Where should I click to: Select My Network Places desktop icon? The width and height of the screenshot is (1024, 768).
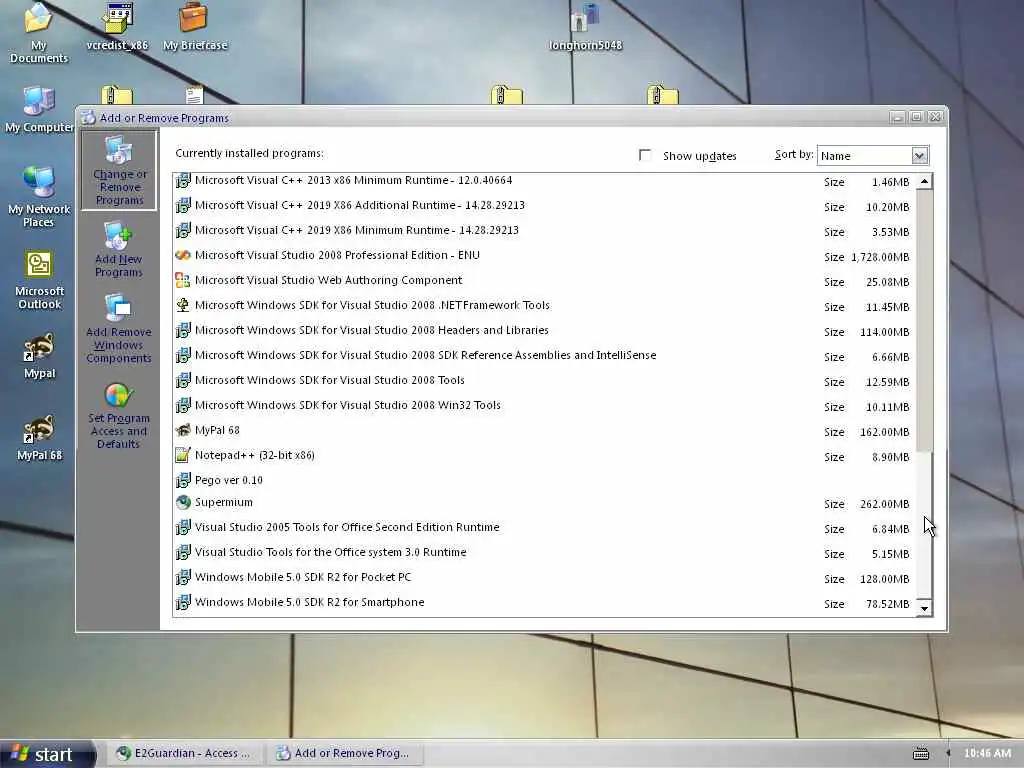[39, 197]
